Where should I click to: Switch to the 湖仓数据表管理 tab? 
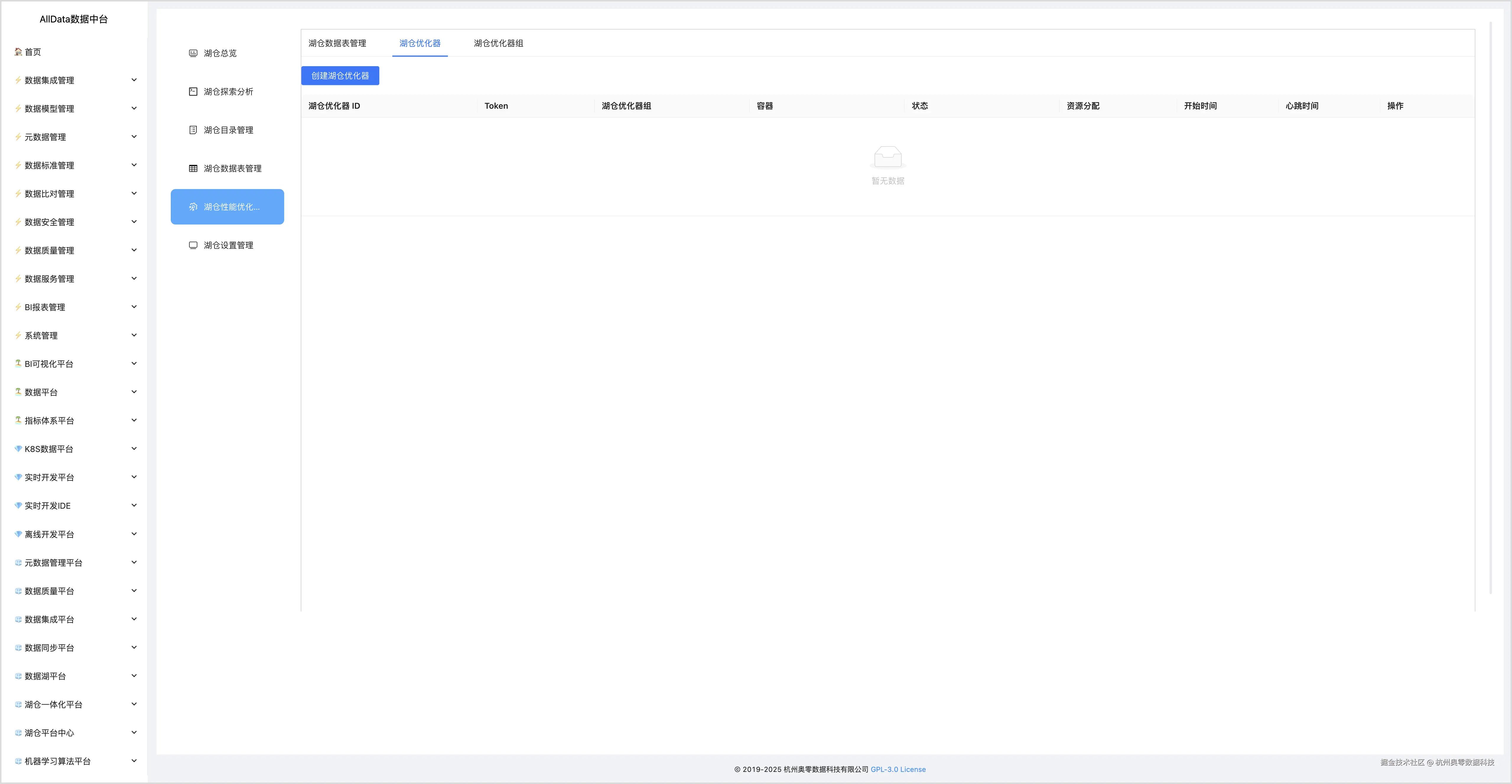337,43
